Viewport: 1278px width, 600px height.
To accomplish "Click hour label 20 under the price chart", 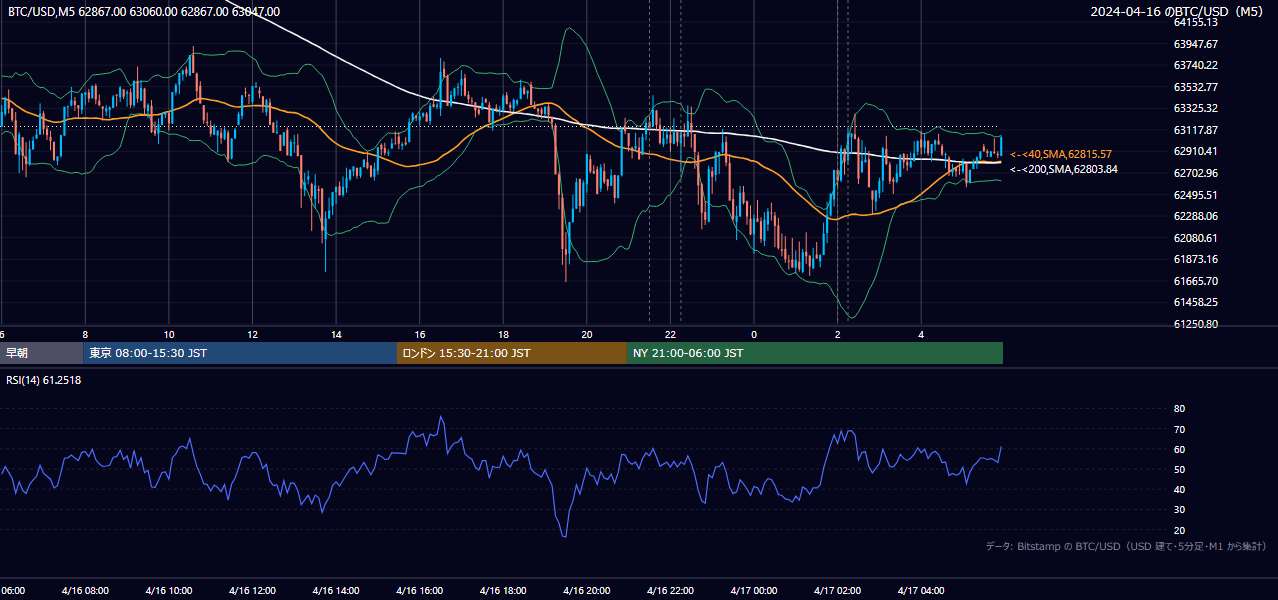I will click(x=587, y=334).
